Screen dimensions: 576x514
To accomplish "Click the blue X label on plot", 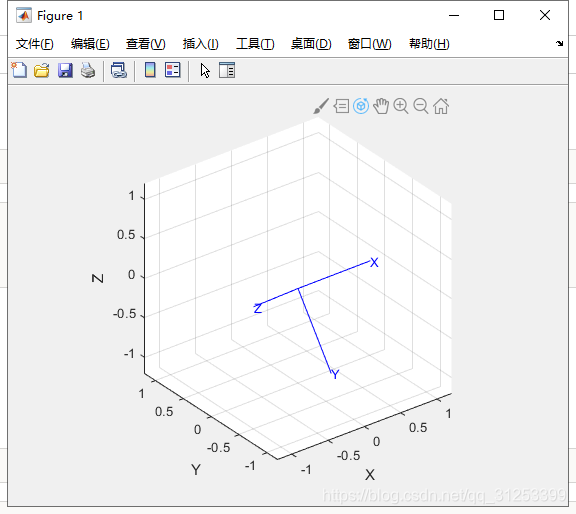I will pyautogui.click(x=374, y=262).
